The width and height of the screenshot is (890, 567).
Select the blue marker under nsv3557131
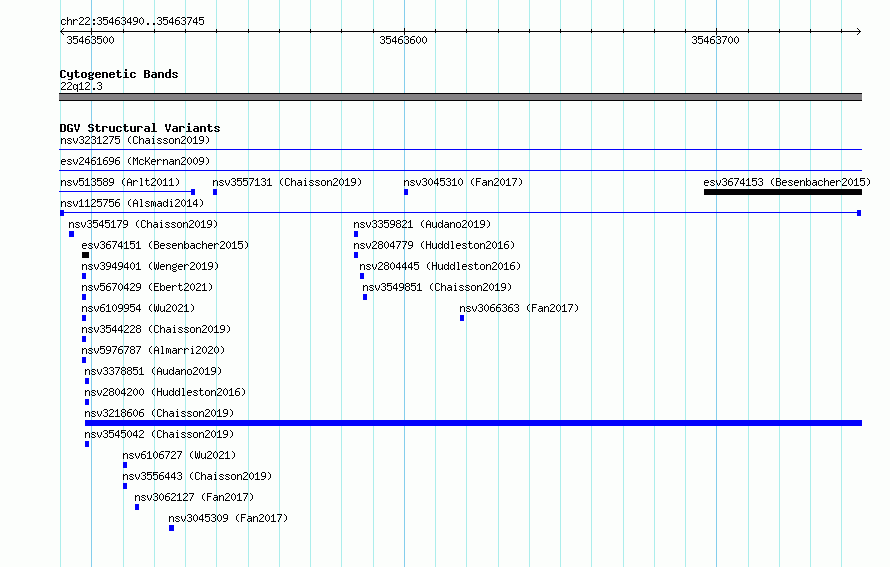[x=215, y=192]
